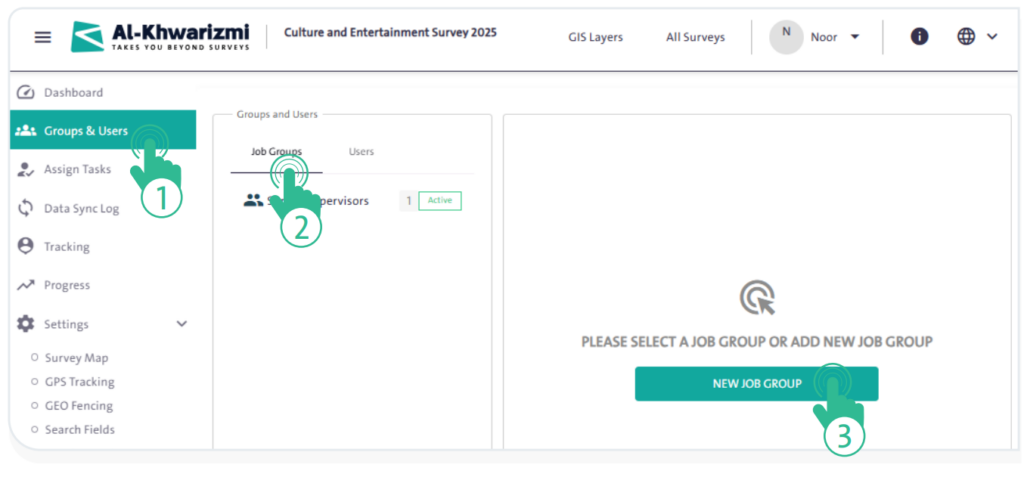
Task: Toggle the Active status badge
Action: pyautogui.click(x=439, y=201)
